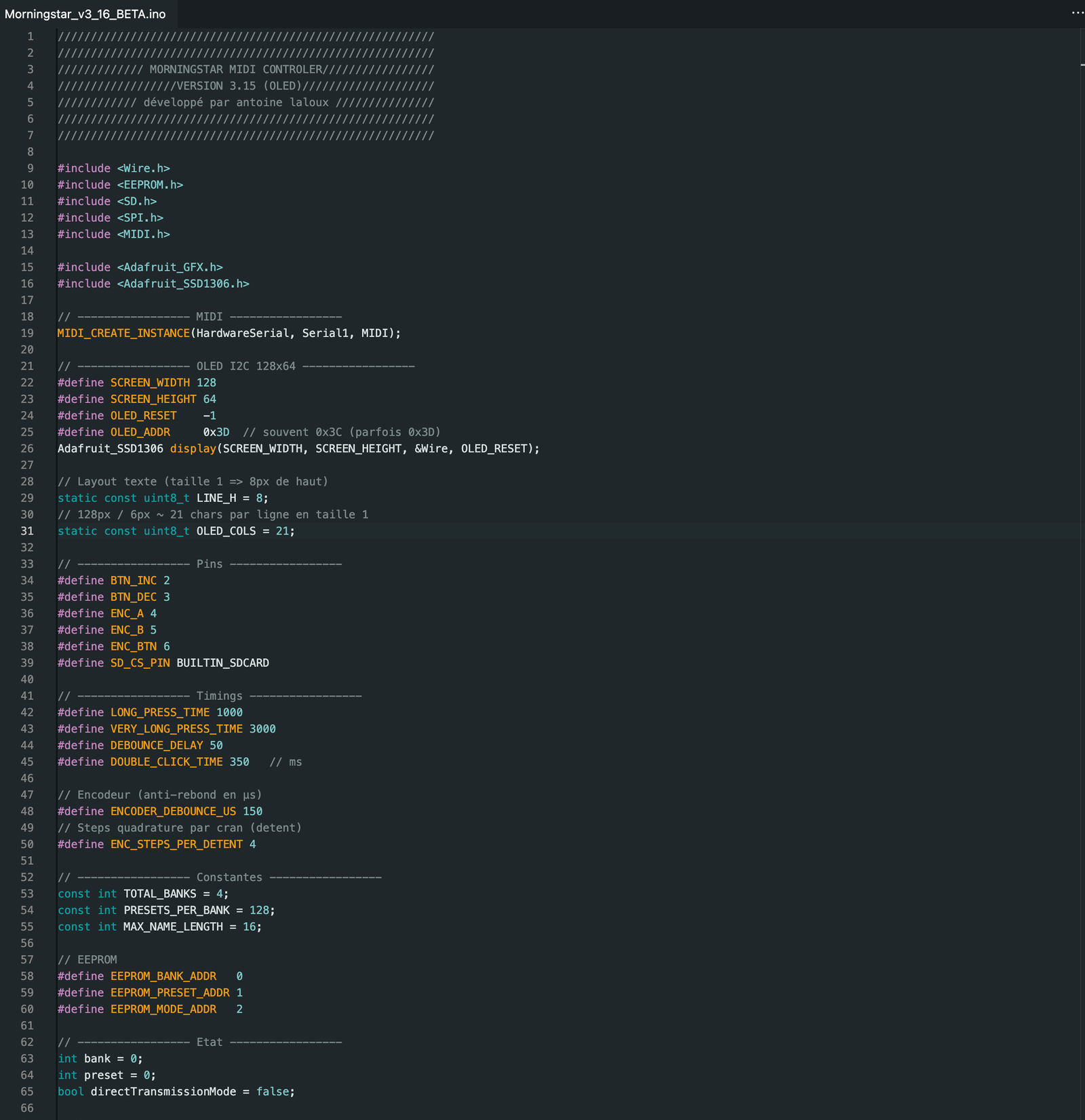The width and height of the screenshot is (1085, 1120).
Task: Click the vertical scrollbar overview marker
Action: [1082, 64]
